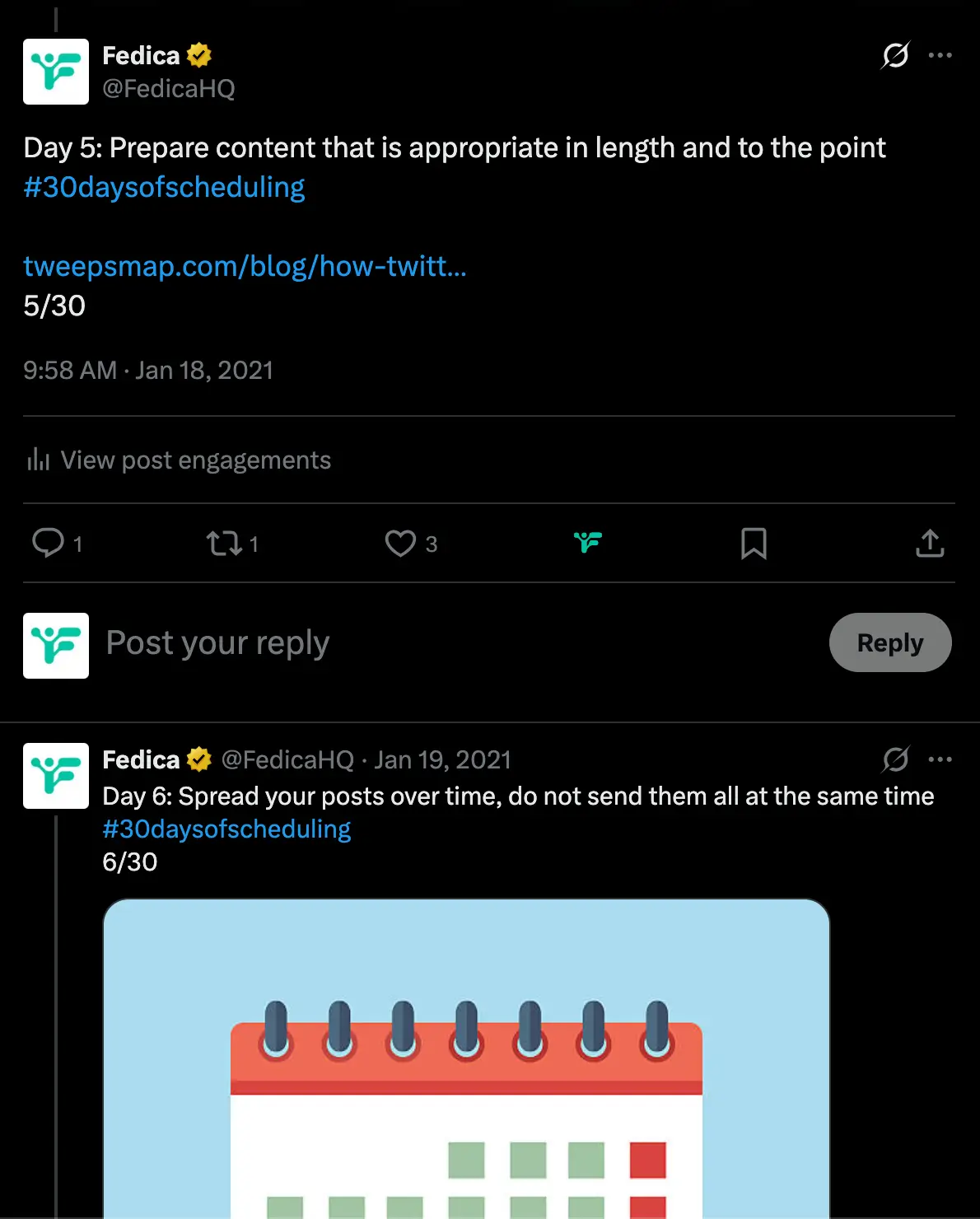The height and width of the screenshot is (1219, 980).
Task: Open the tweepsmap.com blog link
Action: 245,266
